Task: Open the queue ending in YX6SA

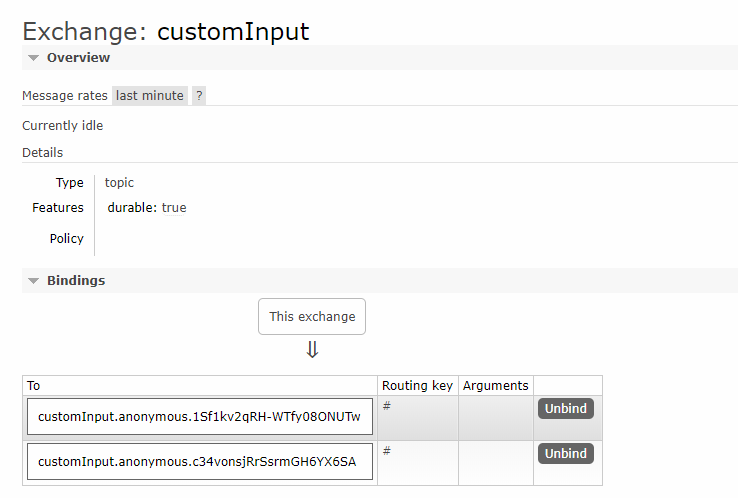Action: [x=199, y=462]
